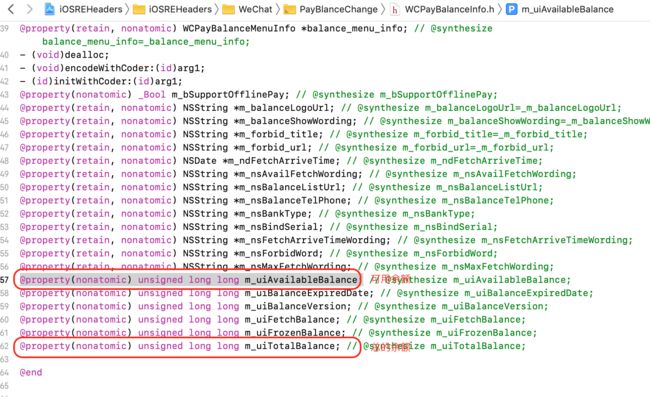650x397 pixels.
Task: Click the m_uiAvailableBalance property name
Action: click(x=301, y=280)
